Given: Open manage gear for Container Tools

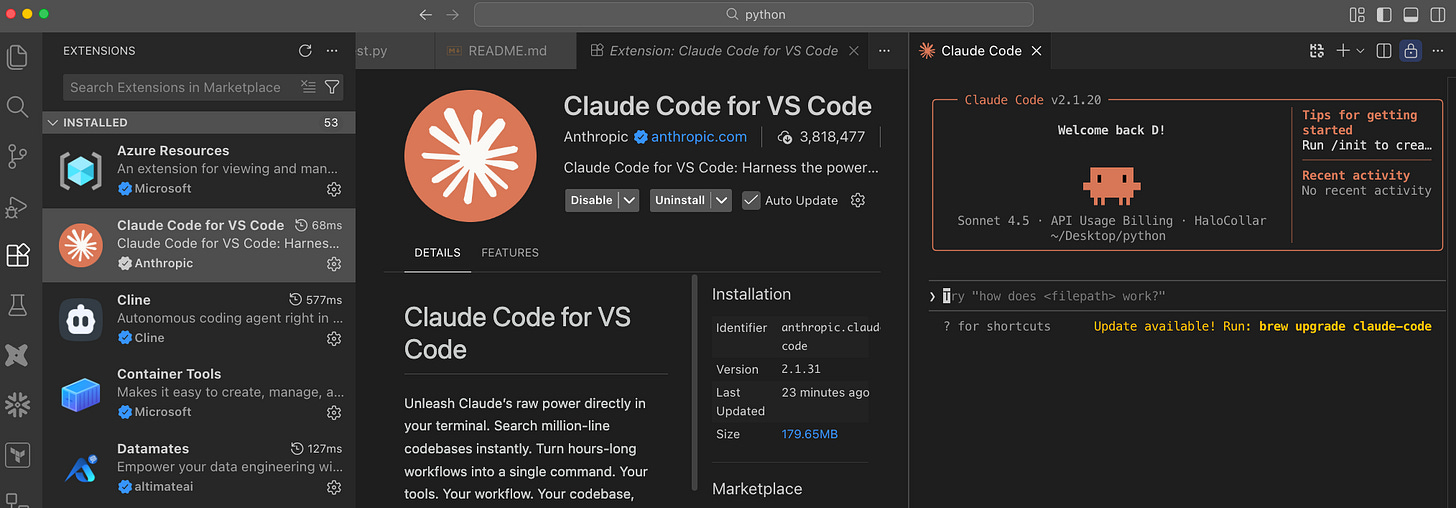Looking at the screenshot, I should [x=334, y=412].
